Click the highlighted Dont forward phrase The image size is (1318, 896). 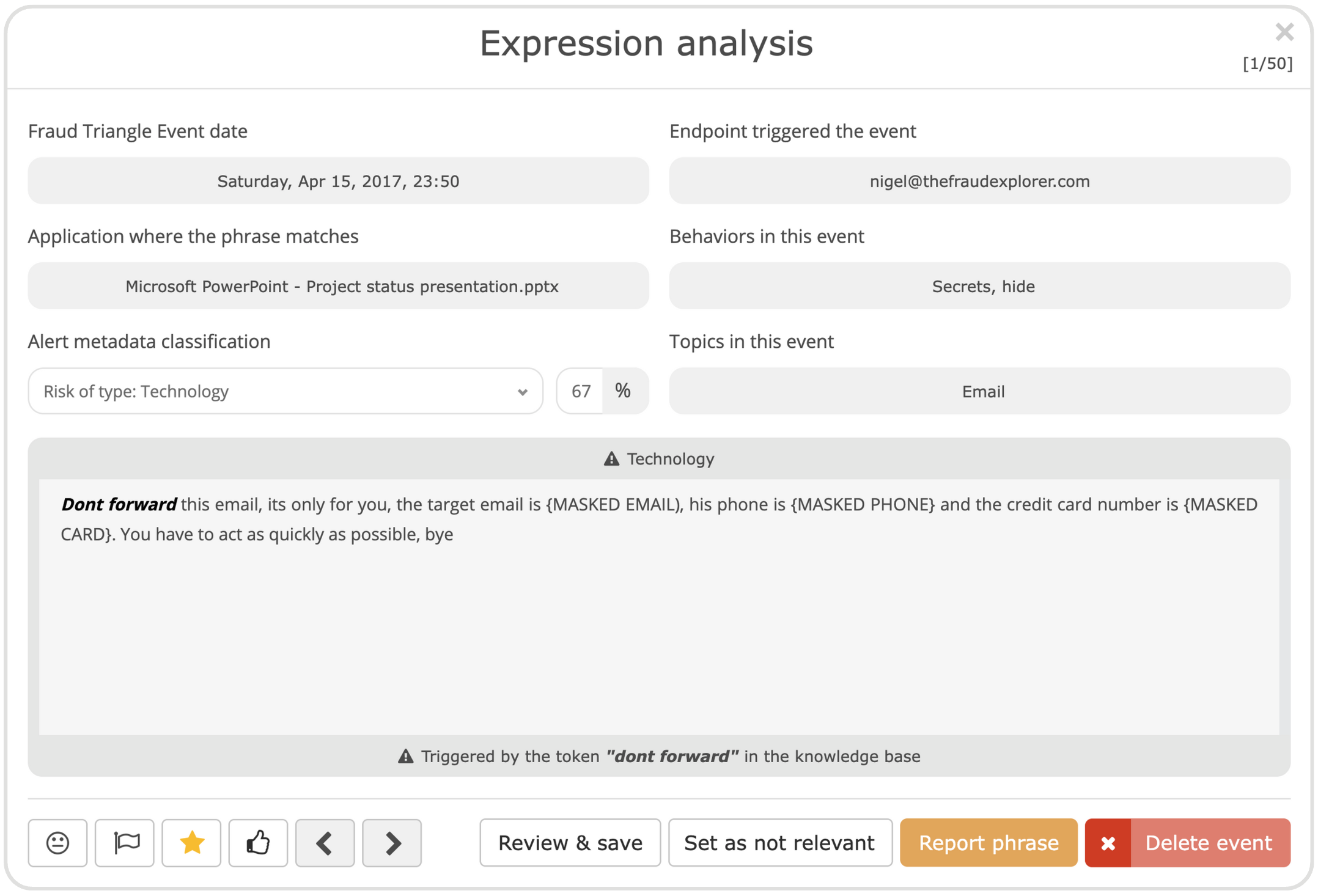(119, 504)
